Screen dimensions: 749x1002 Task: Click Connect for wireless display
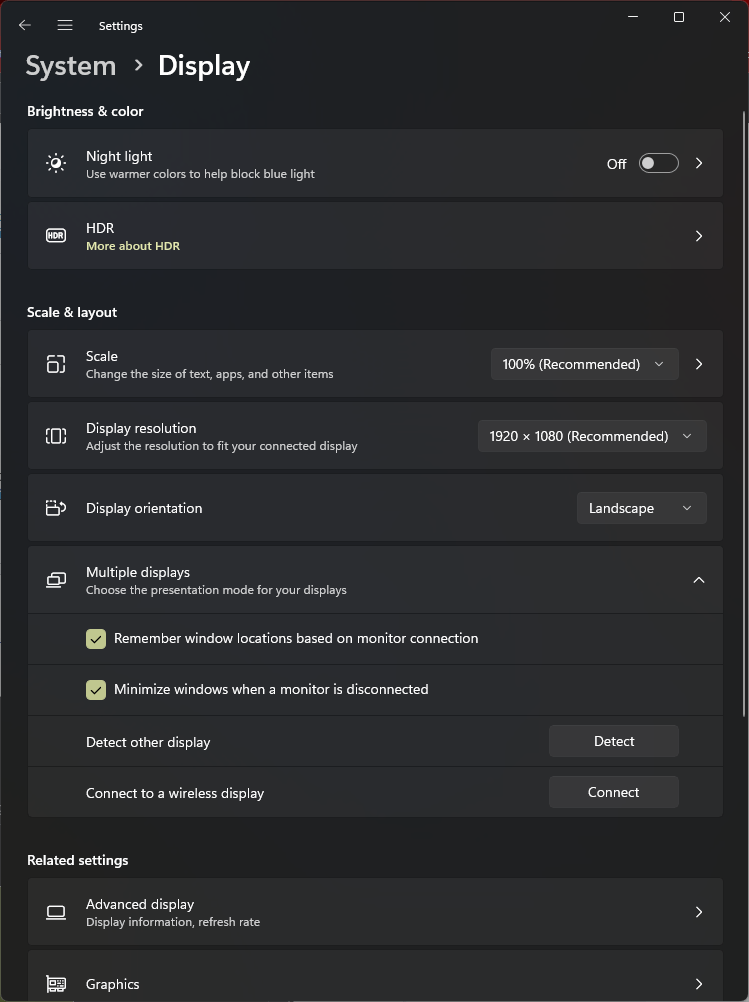click(x=613, y=791)
